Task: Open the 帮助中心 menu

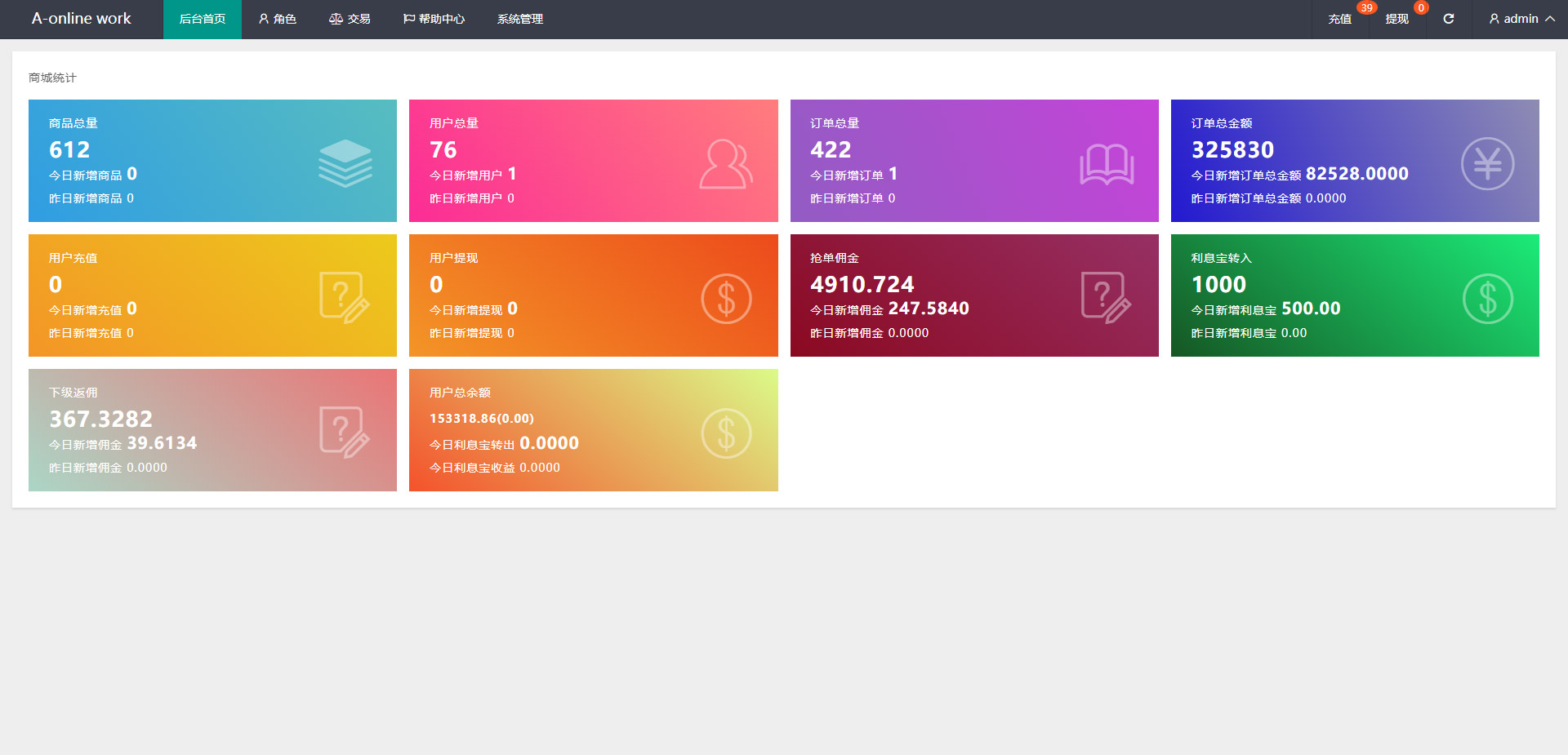Action: click(434, 19)
